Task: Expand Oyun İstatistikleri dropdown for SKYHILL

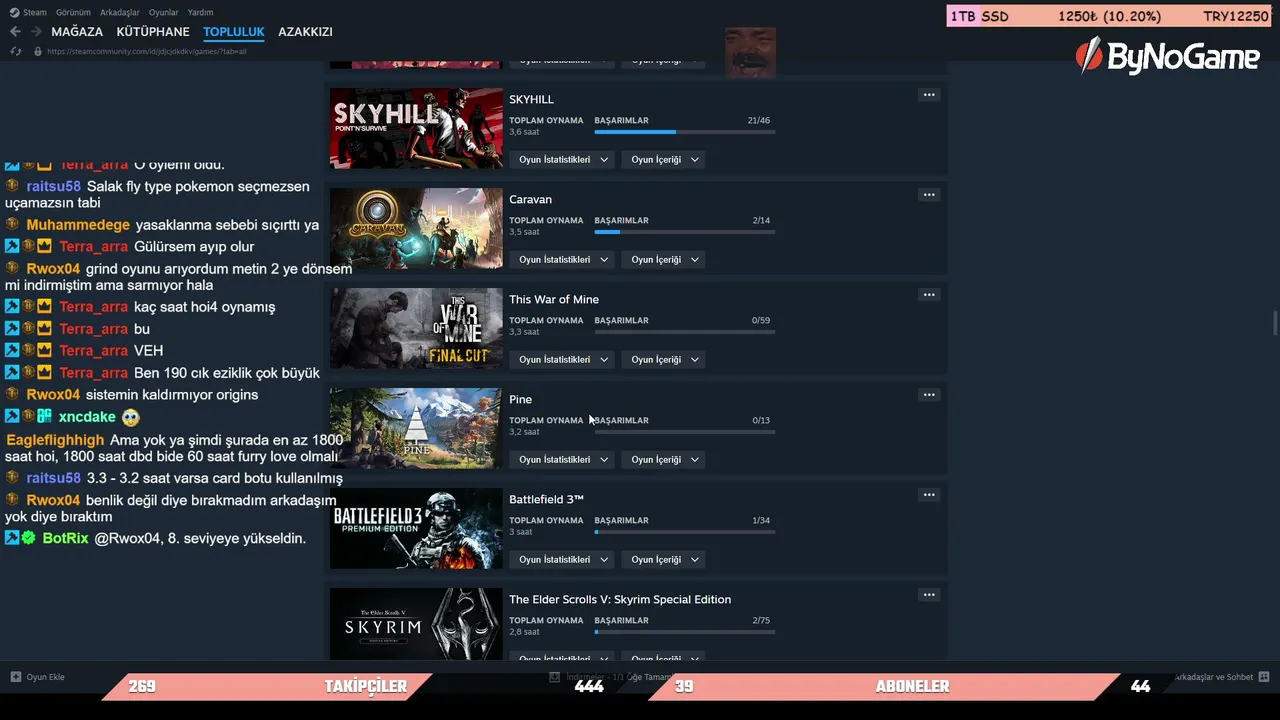Action: [x=563, y=160]
